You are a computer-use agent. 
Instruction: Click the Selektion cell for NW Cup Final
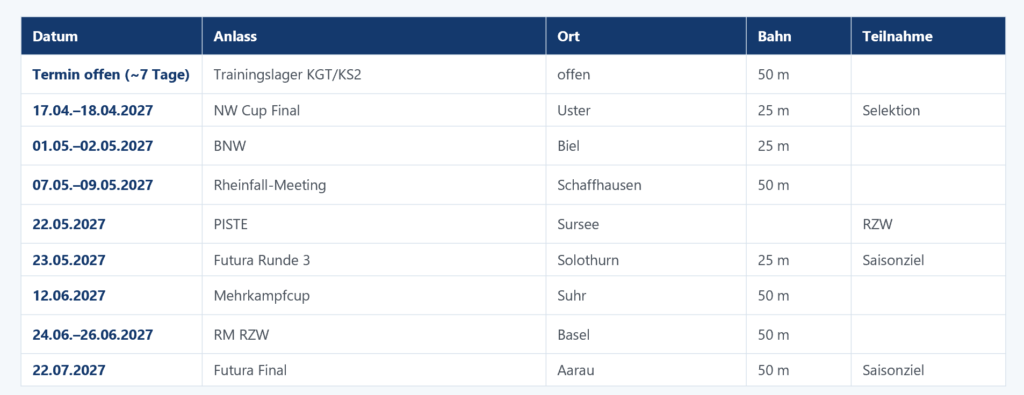tap(928, 110)
